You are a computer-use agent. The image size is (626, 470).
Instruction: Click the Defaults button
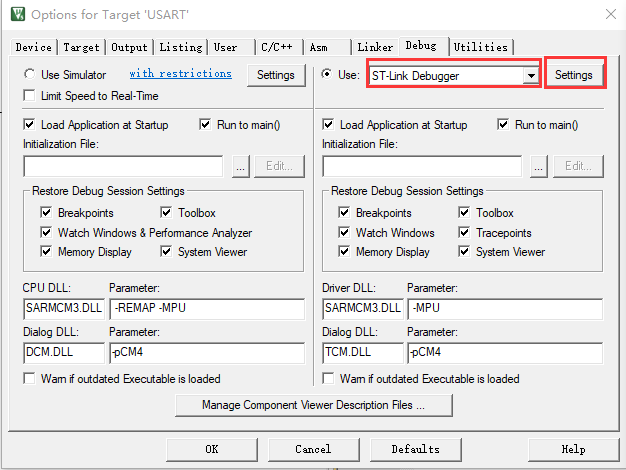pos(415,449)
